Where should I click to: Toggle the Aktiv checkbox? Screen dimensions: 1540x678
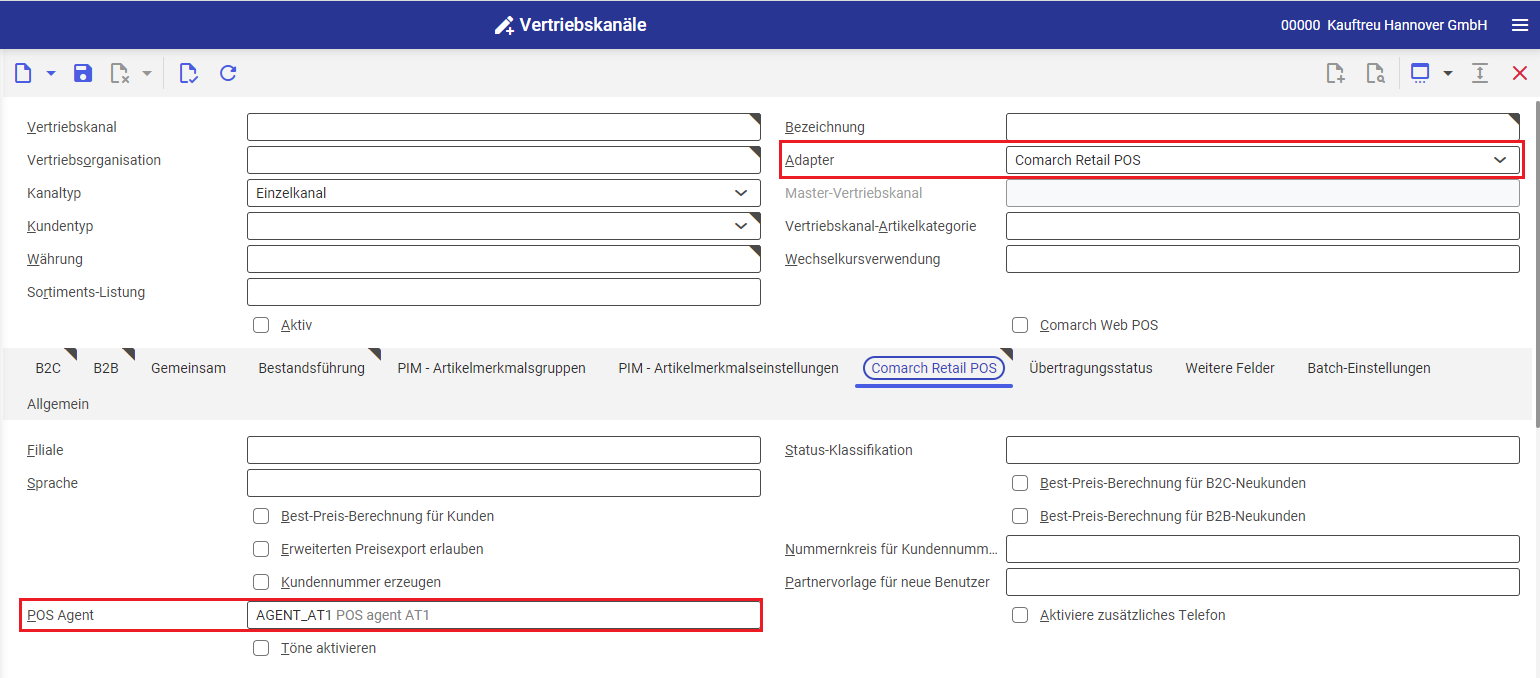pos(262,325)
